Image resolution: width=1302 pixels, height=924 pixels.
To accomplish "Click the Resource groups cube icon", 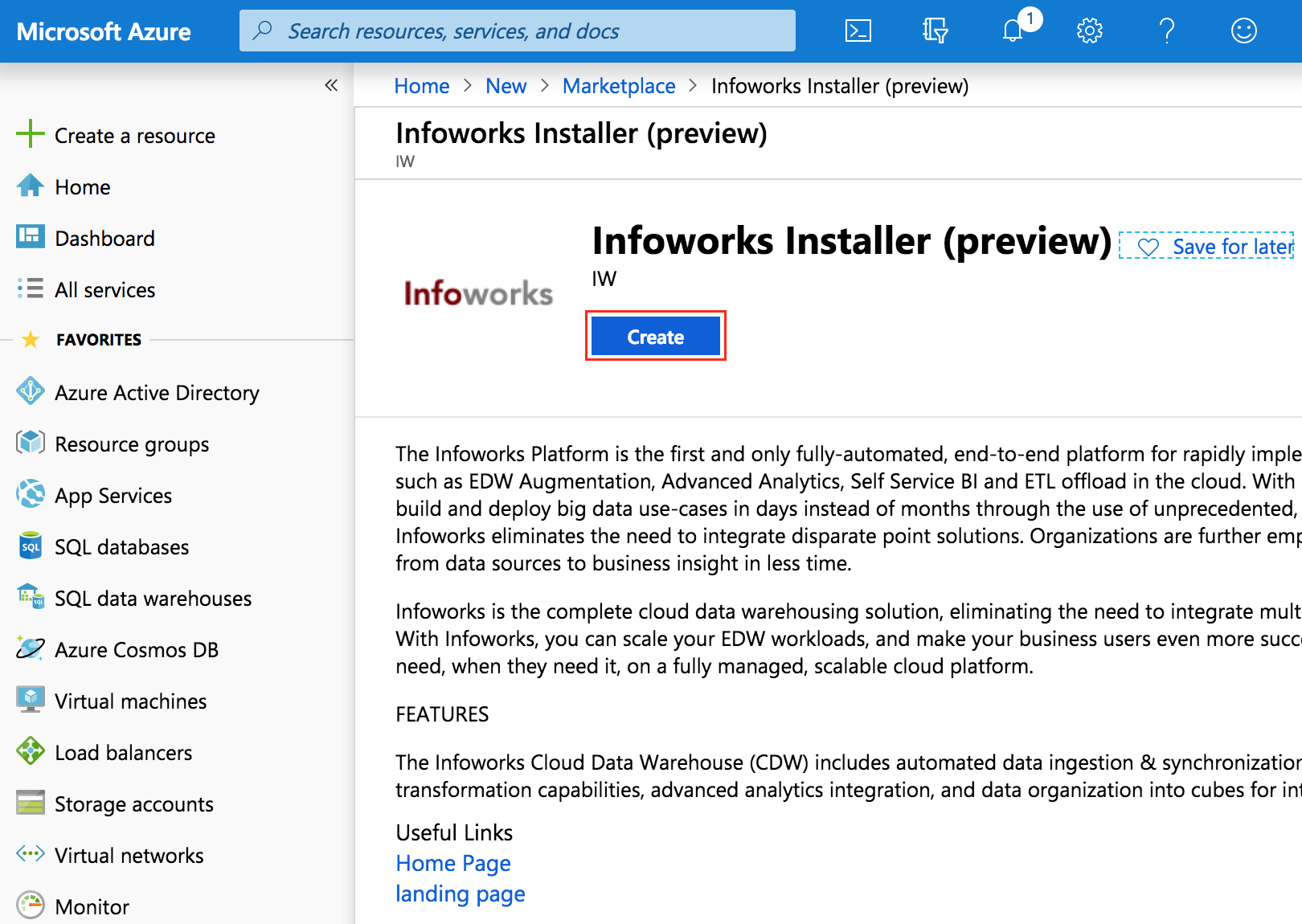I will coord(31,442).
